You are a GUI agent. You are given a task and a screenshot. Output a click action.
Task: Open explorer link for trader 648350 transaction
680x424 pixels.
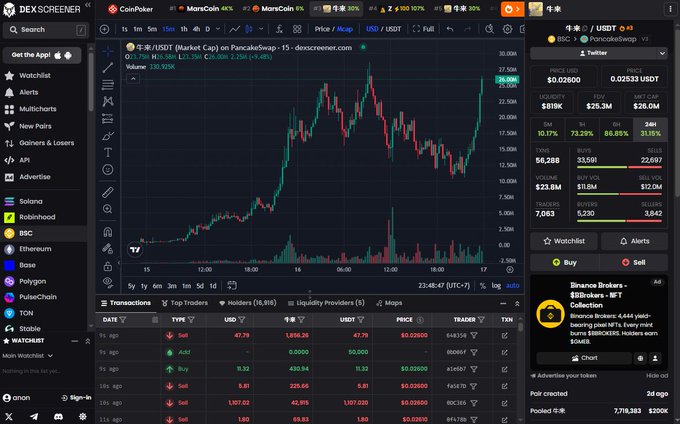(504, 336)
